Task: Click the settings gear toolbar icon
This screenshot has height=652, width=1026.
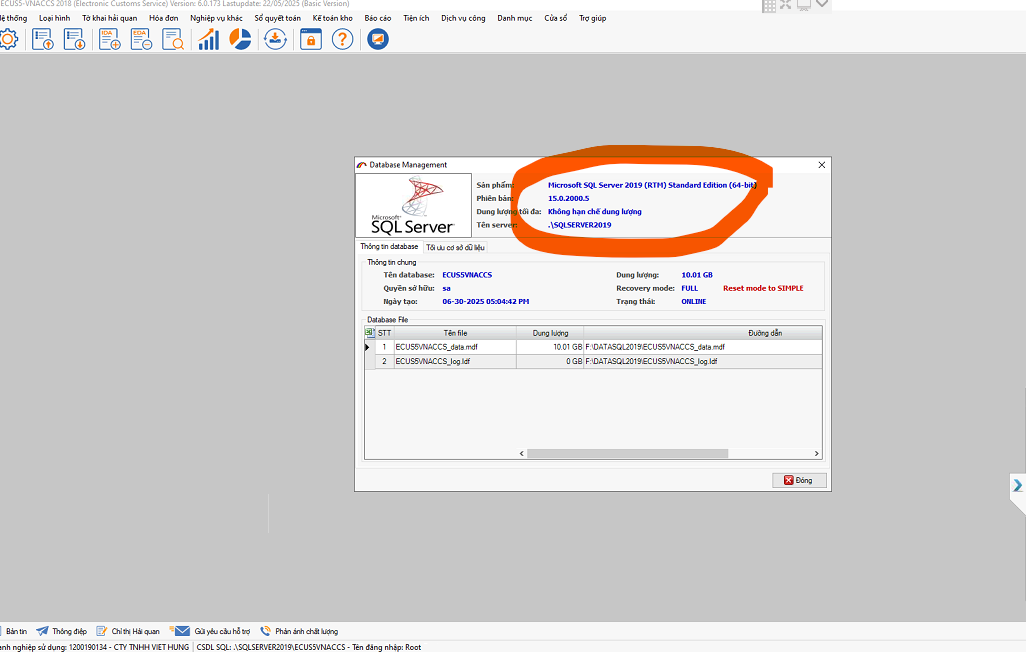Action: (x=8, y=39)
